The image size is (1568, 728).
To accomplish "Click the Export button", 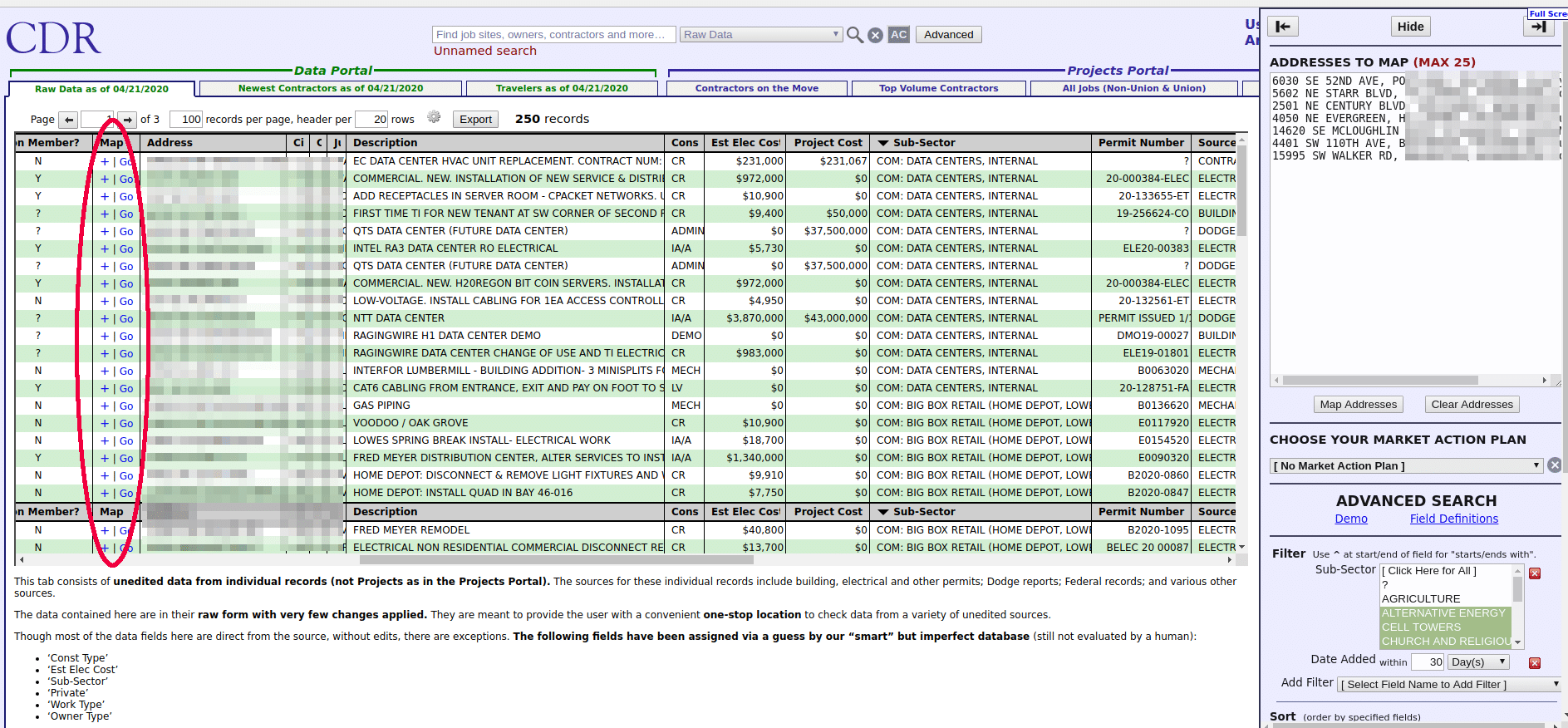I will (x=475, y=120).
